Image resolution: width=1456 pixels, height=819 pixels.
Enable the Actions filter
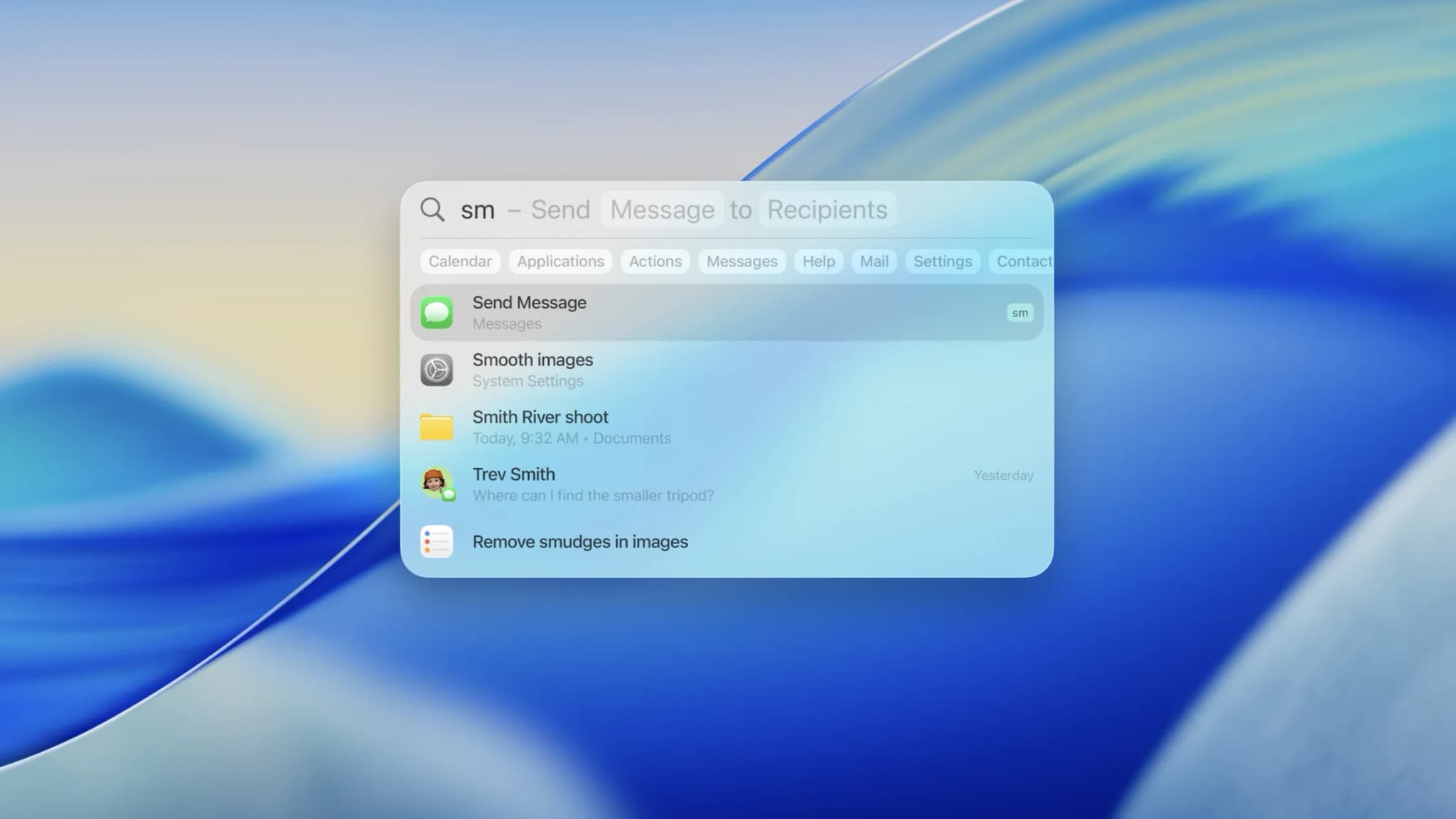(x=655, y=261)
